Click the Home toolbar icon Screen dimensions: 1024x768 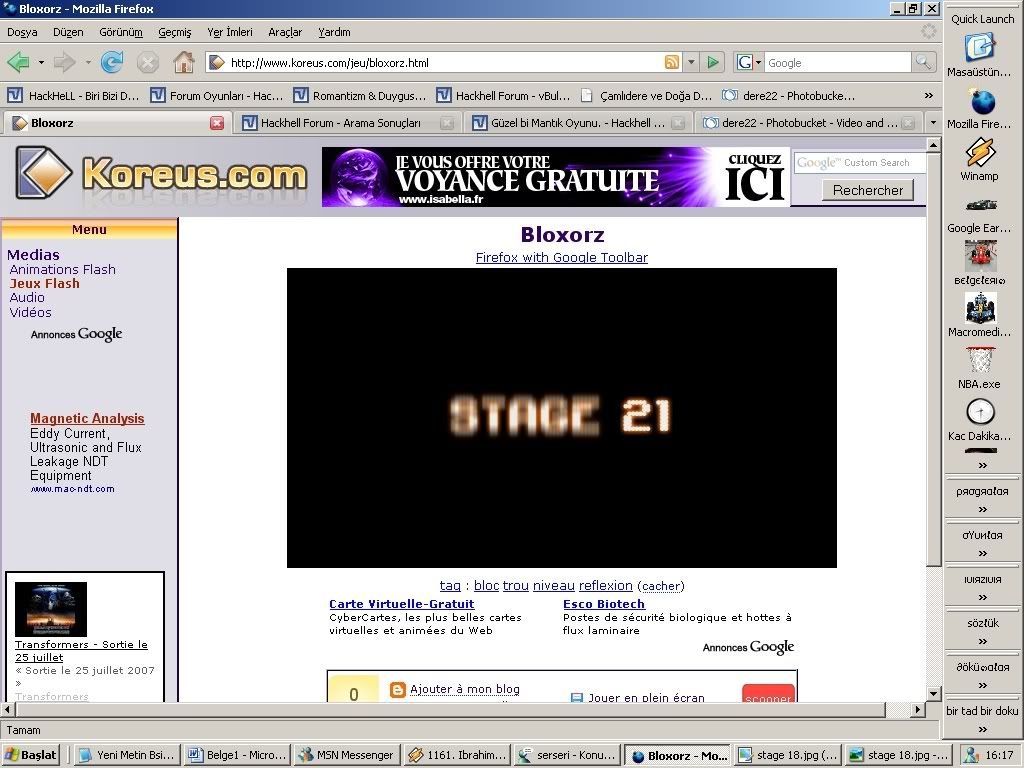coord(184,63)
